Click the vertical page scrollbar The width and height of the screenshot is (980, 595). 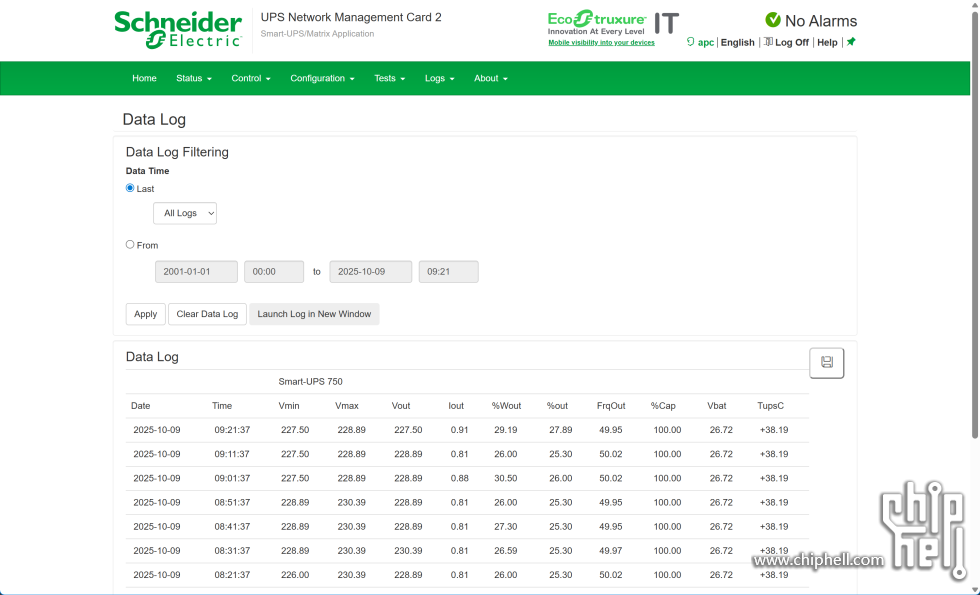tap(974, 230)
